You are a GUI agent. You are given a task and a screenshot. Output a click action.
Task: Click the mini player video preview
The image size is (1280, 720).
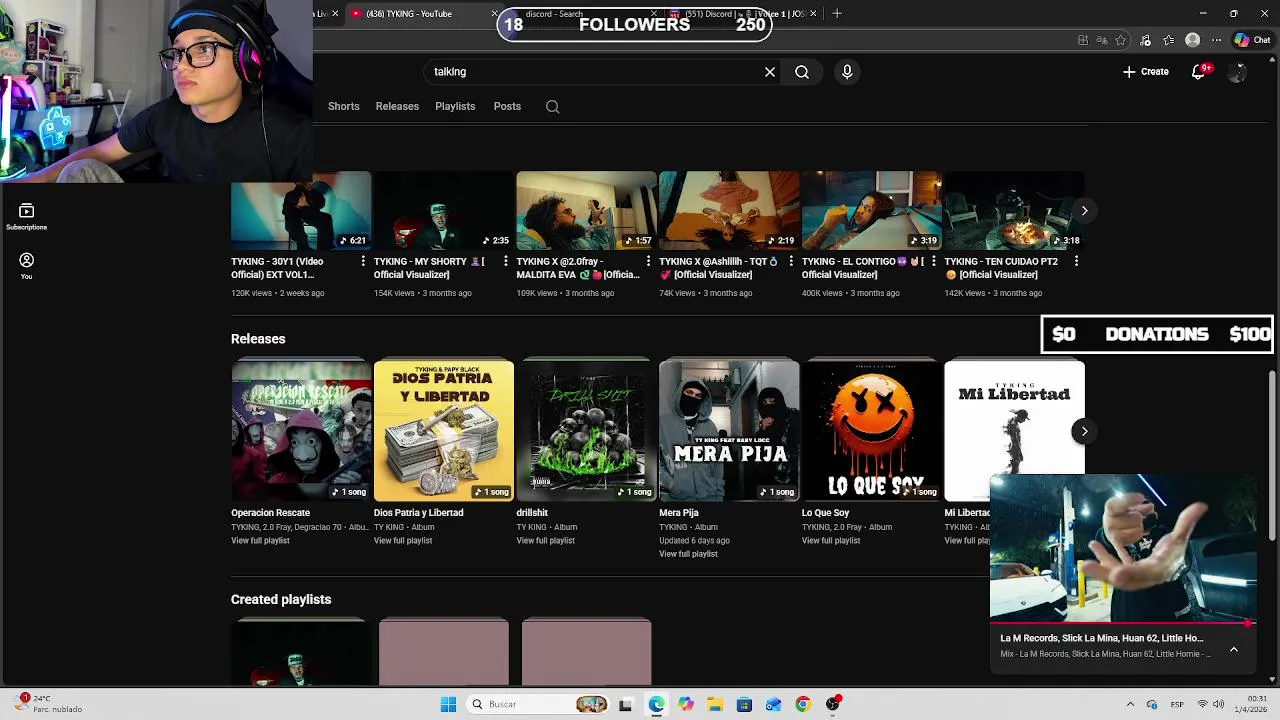(x=1123, y=548)
